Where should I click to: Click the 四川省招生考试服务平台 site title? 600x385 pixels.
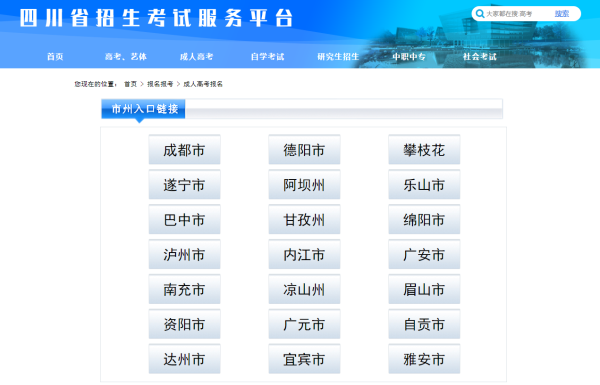(157, 18)
